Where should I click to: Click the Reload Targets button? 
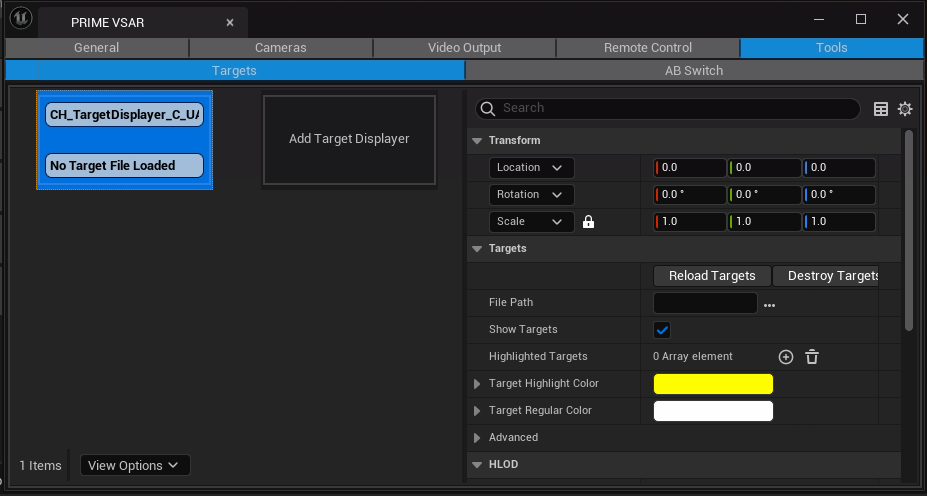pyautogui.click(x=712, y=276)
